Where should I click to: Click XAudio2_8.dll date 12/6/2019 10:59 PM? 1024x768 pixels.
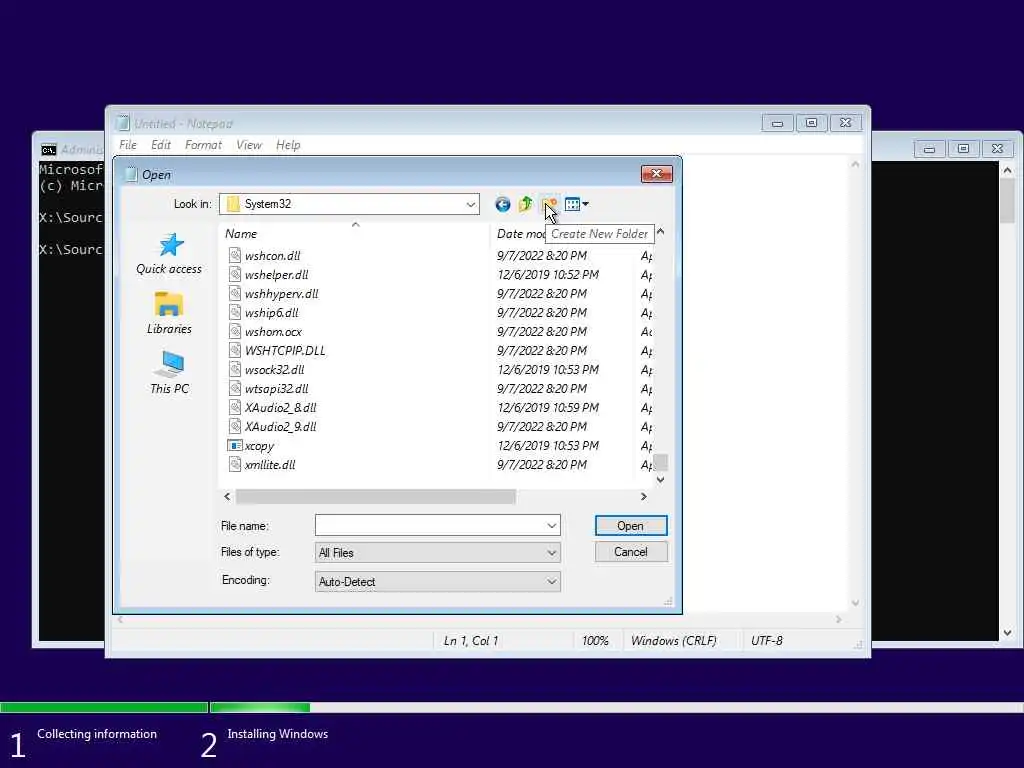548,408
